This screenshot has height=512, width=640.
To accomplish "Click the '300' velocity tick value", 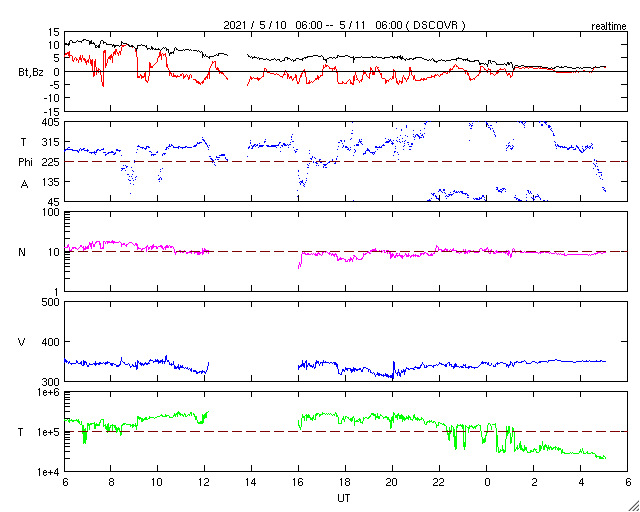I will tap(51, 381).
